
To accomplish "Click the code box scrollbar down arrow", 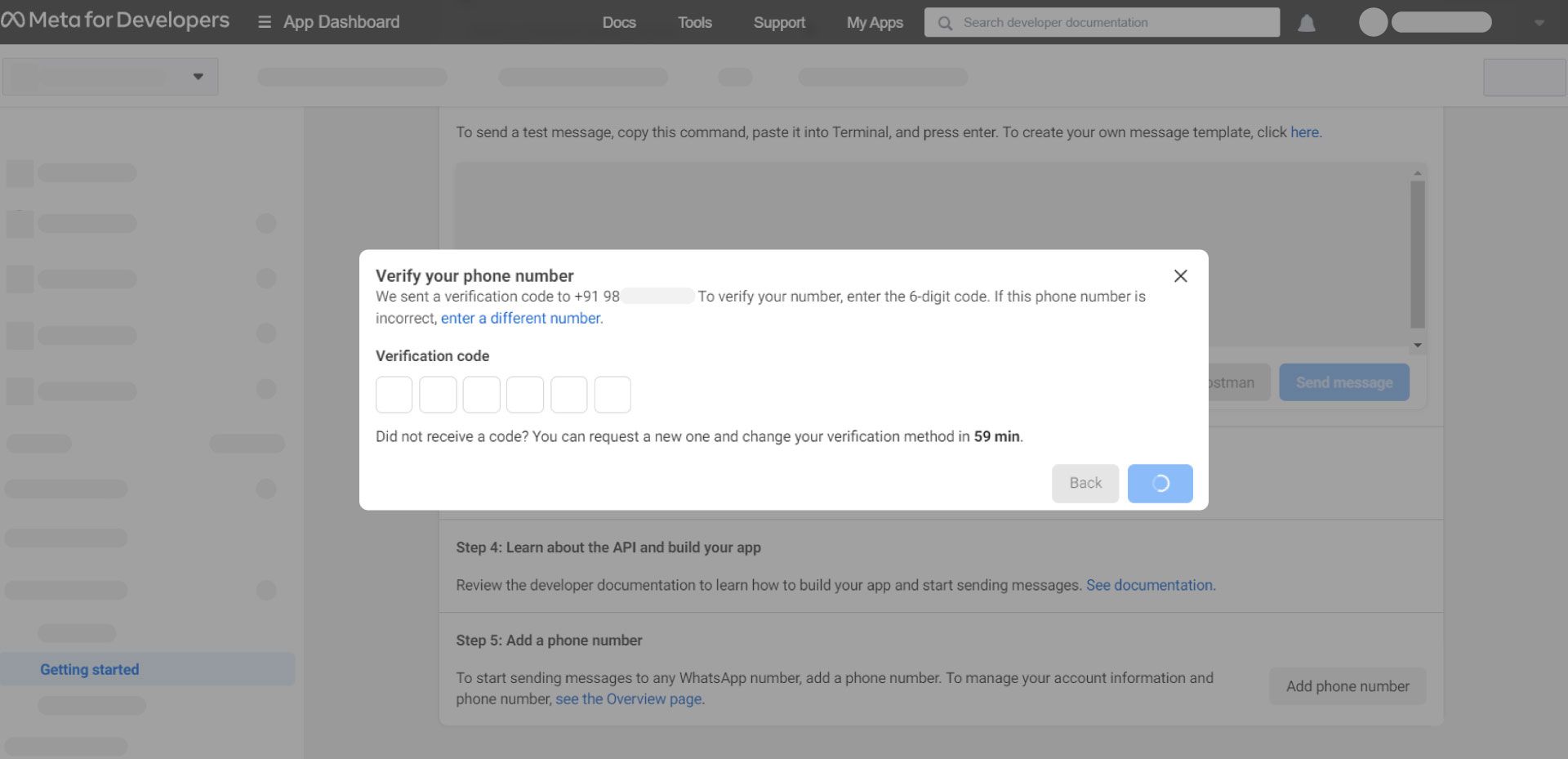I will point(1418,345).
